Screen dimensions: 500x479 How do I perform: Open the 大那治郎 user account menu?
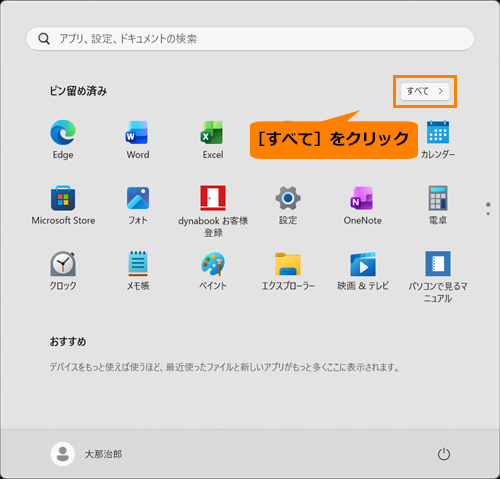tap(86, 454)
